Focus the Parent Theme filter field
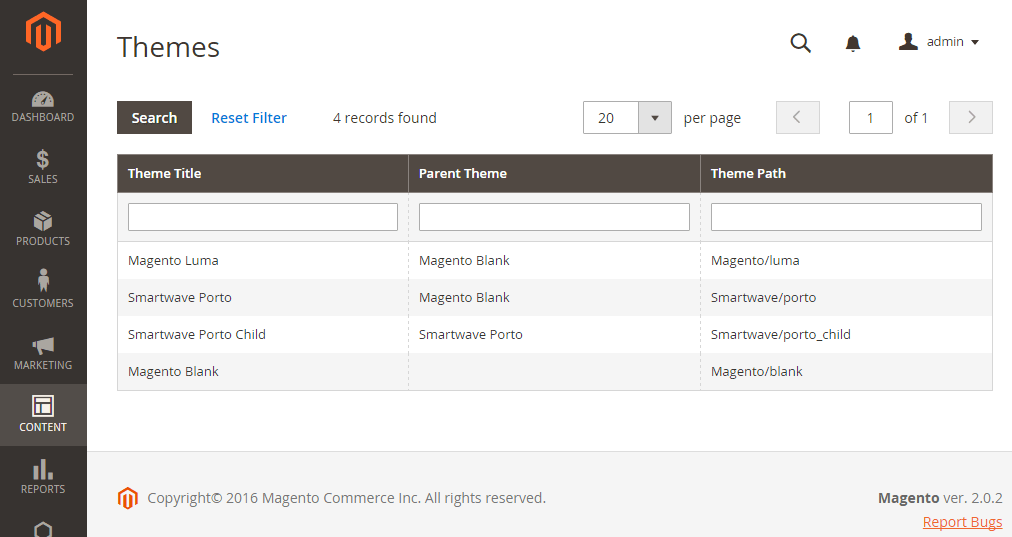Screen dimensions: 1012x537 (x=554, y=217)
